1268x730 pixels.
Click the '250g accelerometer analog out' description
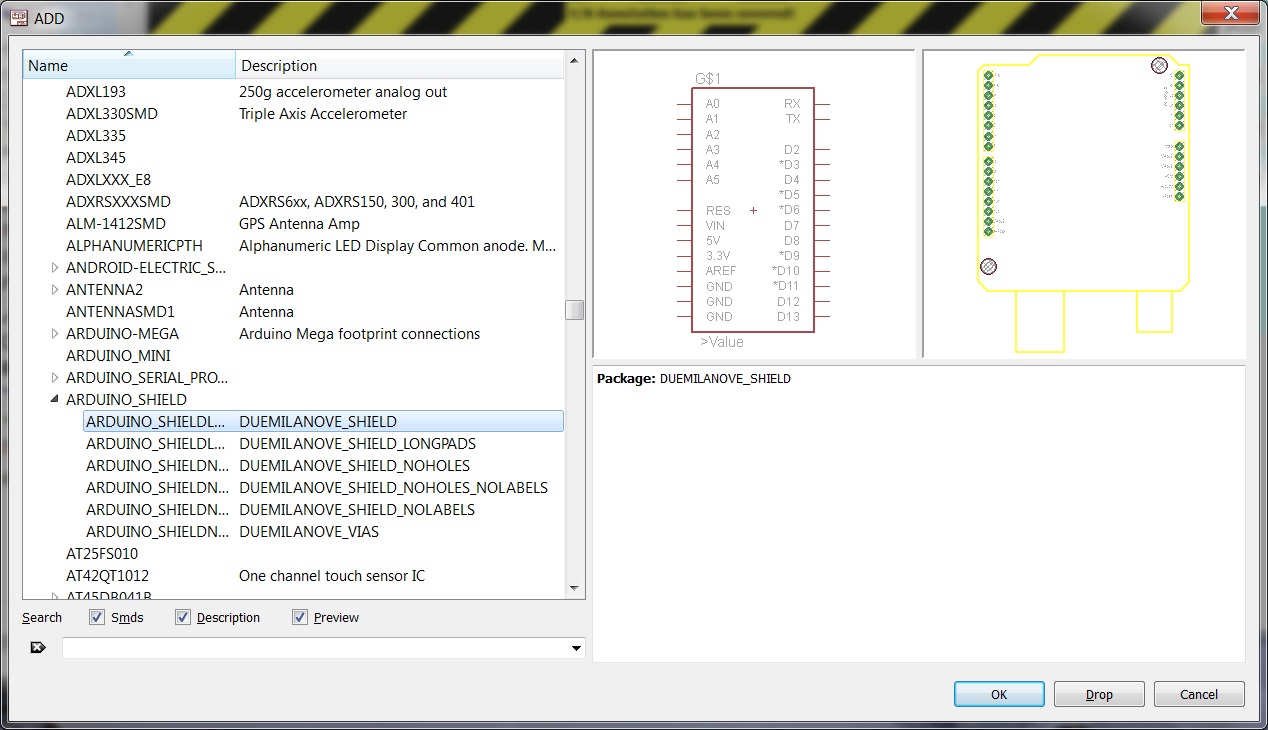343,92
